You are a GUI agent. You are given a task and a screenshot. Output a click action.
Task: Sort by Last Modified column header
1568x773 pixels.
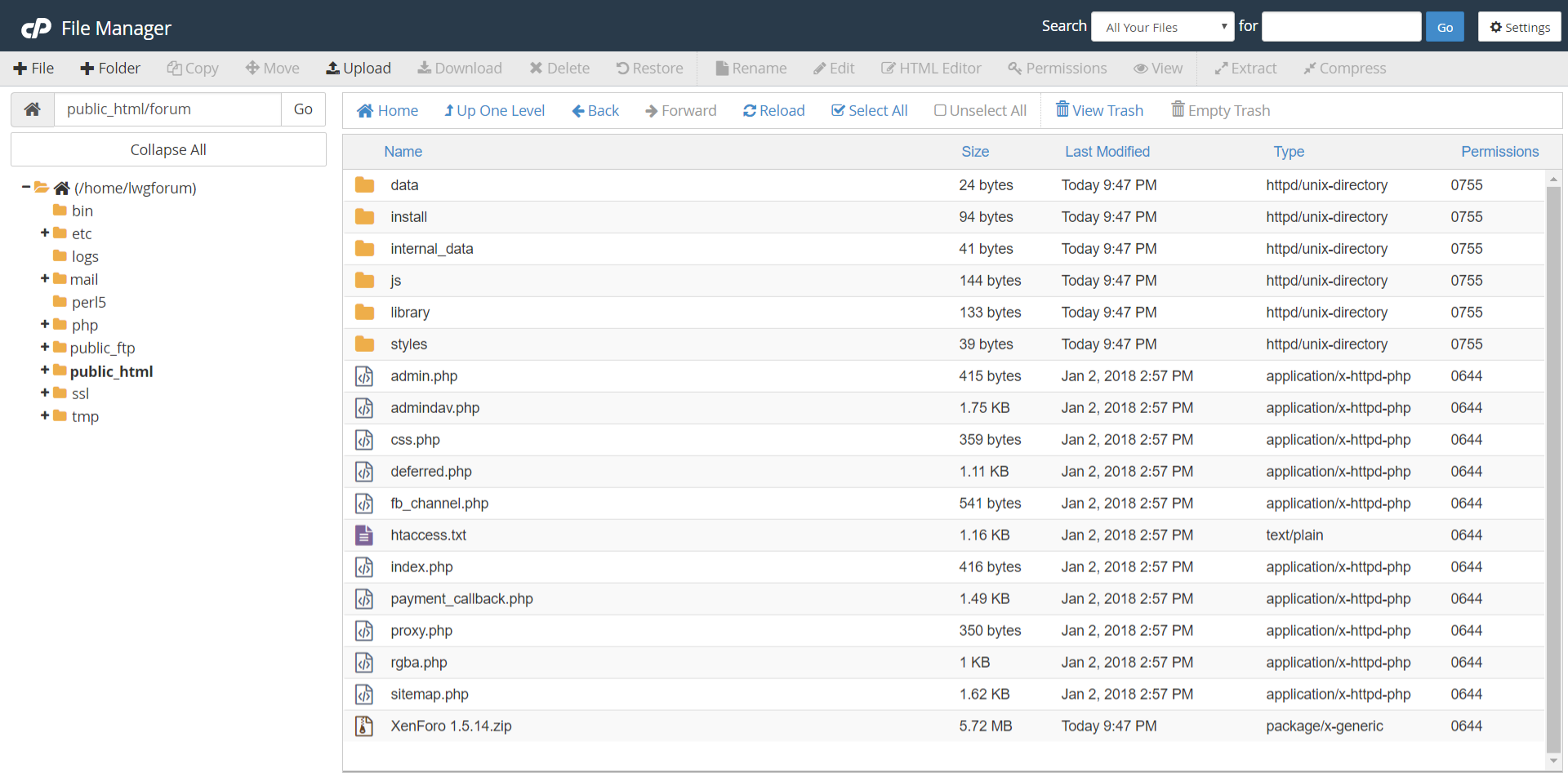tap(1107, 152)
